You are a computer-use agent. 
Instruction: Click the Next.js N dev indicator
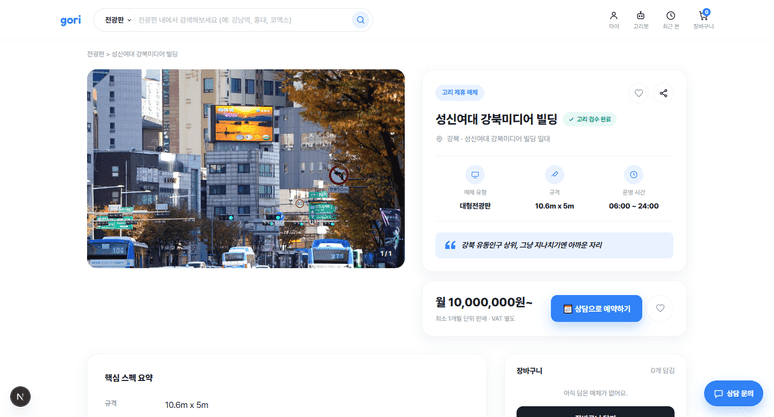point(20,397)
